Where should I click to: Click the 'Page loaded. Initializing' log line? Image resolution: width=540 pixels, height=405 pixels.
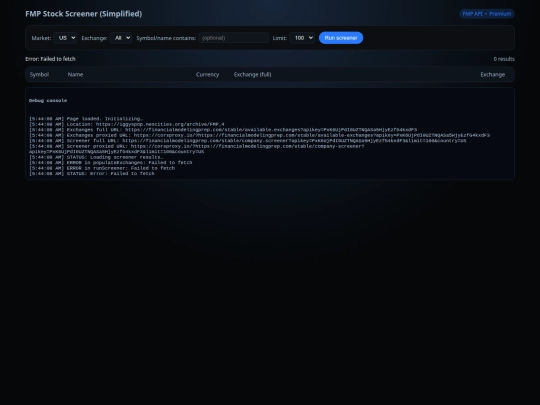pyautogui.click(x=86, y=119)
